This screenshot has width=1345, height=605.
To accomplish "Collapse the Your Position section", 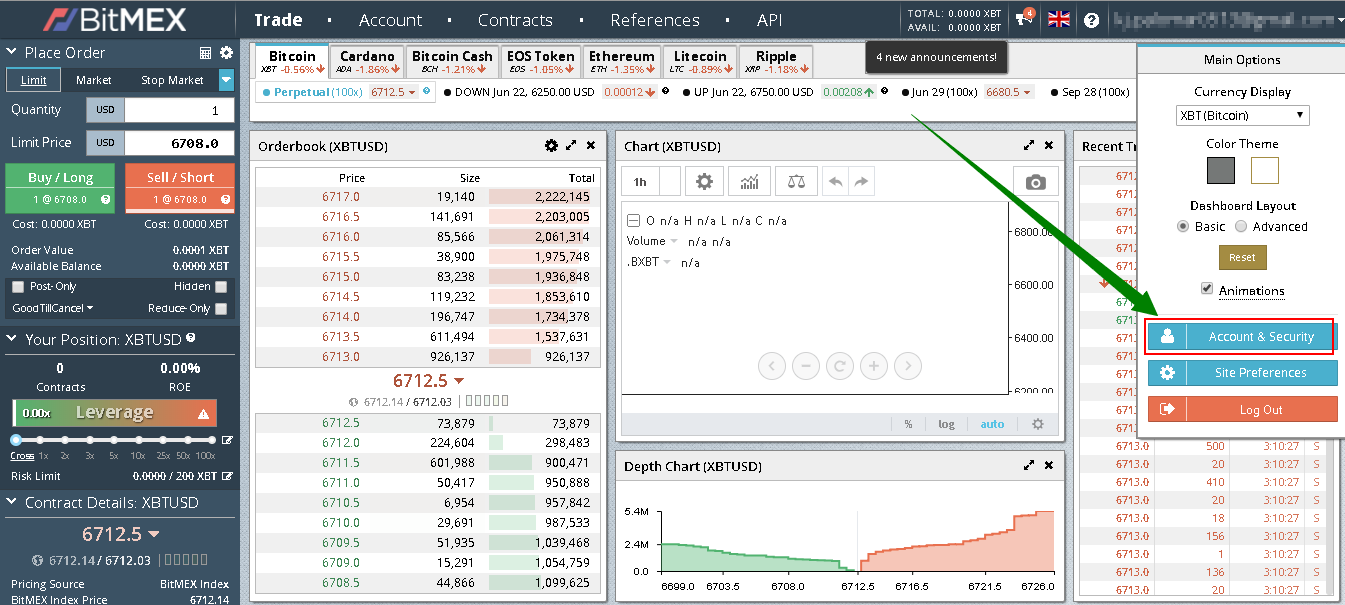I will 12,340.
